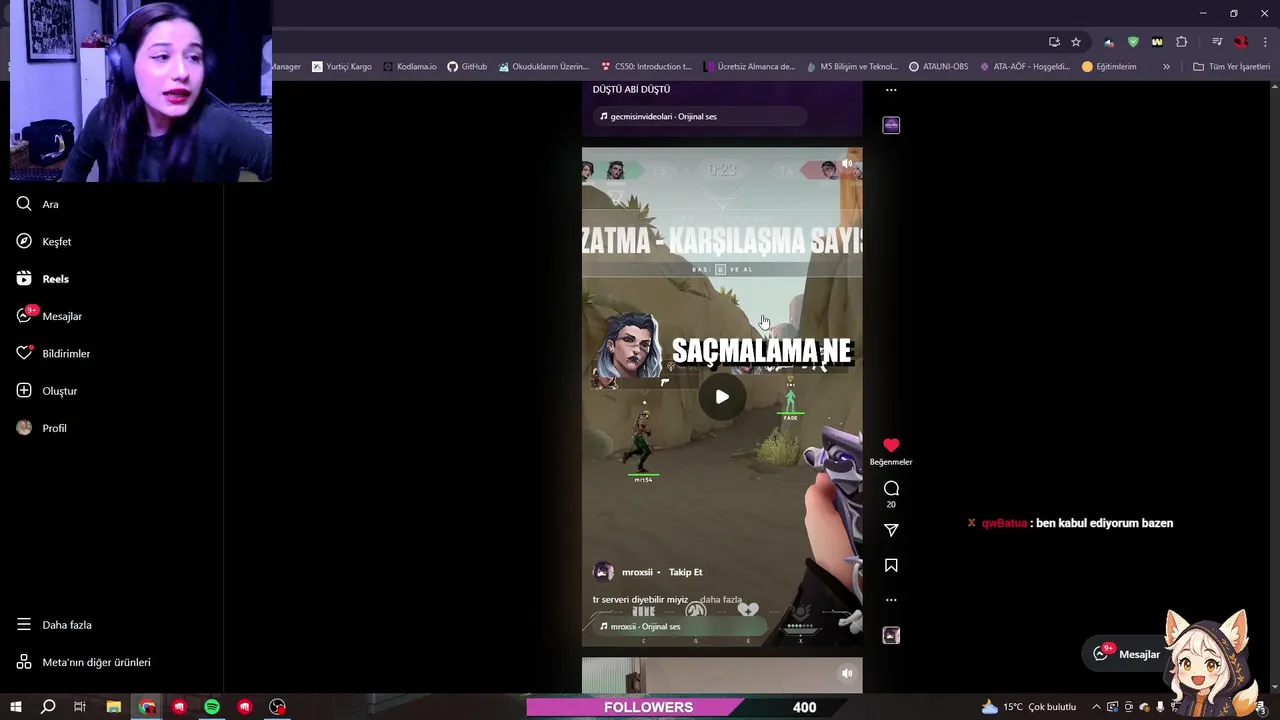Open more options of previous reel

(891, 90)
